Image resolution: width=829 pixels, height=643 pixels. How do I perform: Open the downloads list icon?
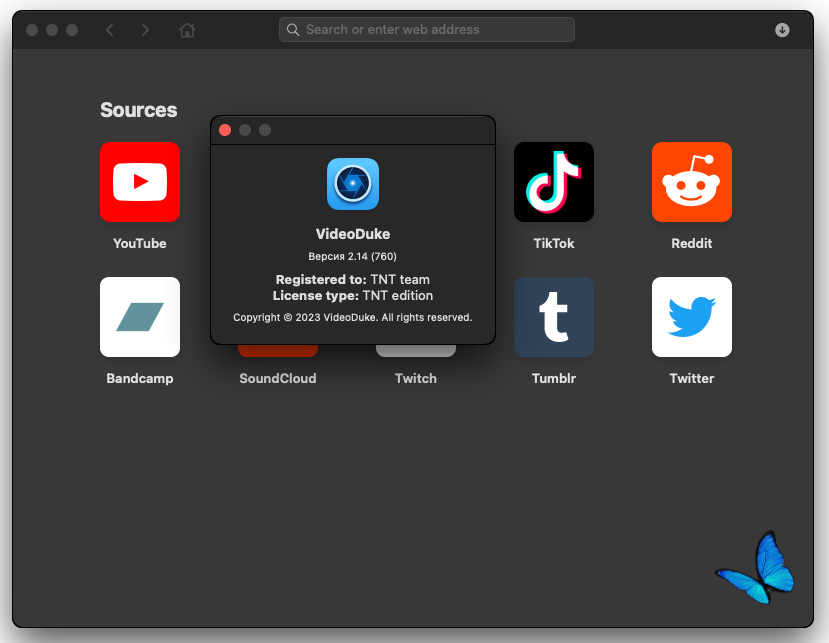coord(782,30)
